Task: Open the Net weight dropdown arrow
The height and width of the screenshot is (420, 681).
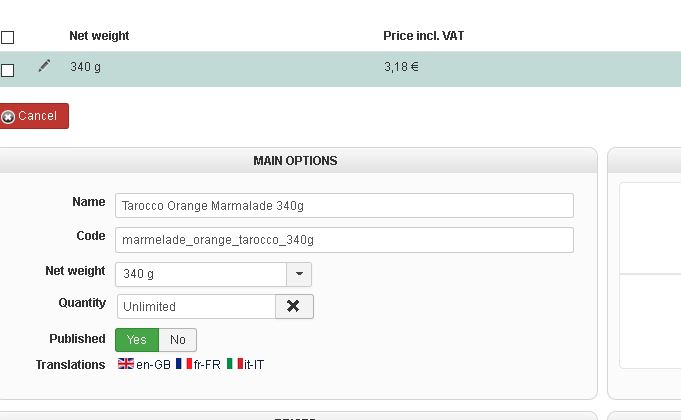Action: [x=299, y=274]
